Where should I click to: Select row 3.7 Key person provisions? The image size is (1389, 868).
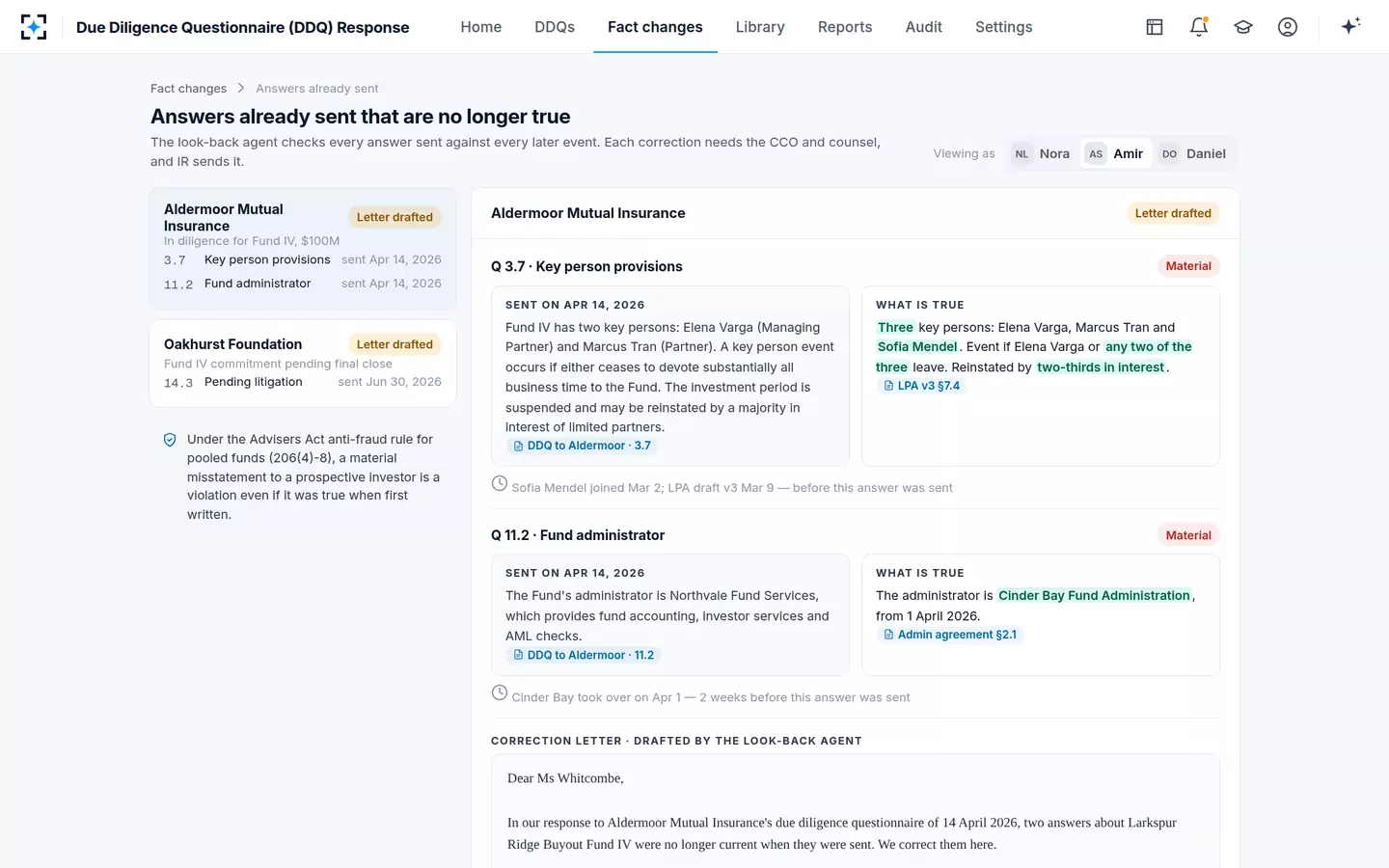(x=303, y=259)
